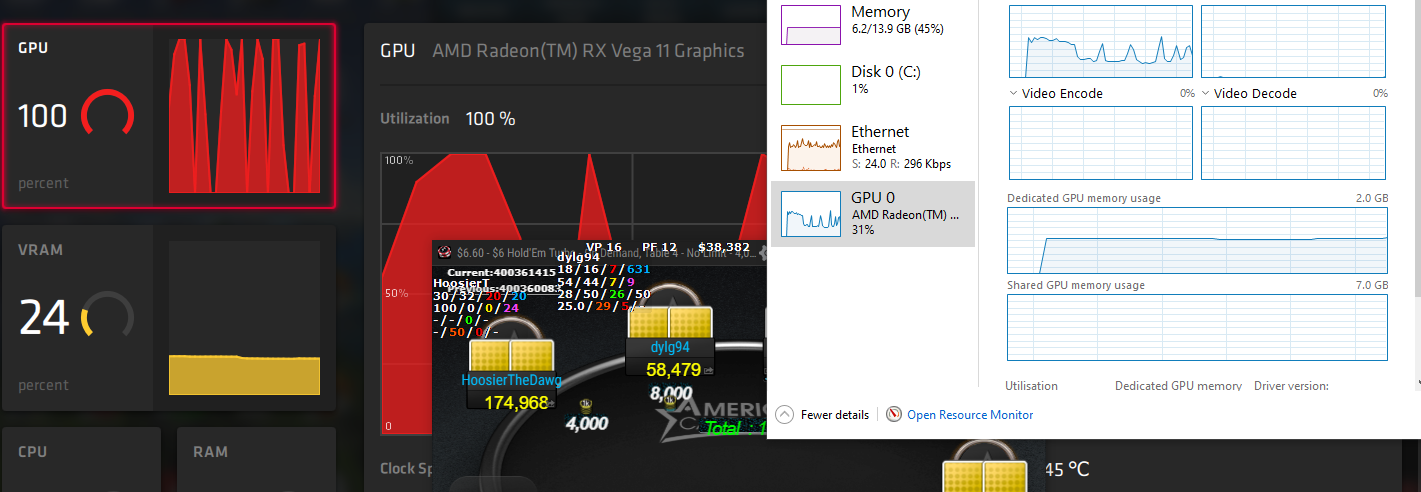The height and width of the screenshot is (492, 1421).
Task: Click the 'PF 12' HUD stat
Action: tap(659, 247)
